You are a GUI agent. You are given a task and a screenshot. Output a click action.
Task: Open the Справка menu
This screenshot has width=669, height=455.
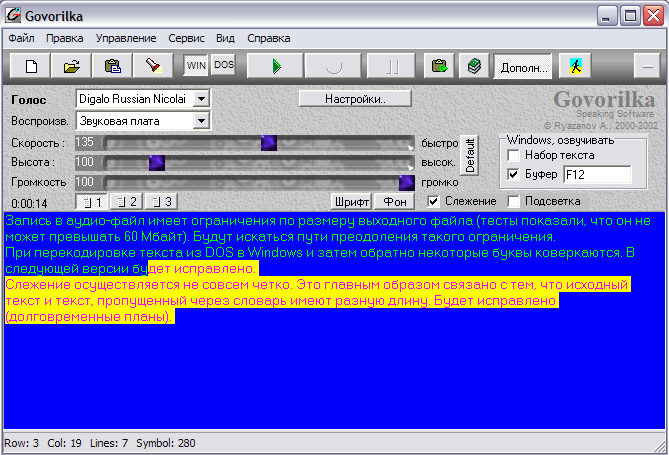(269, 38)
